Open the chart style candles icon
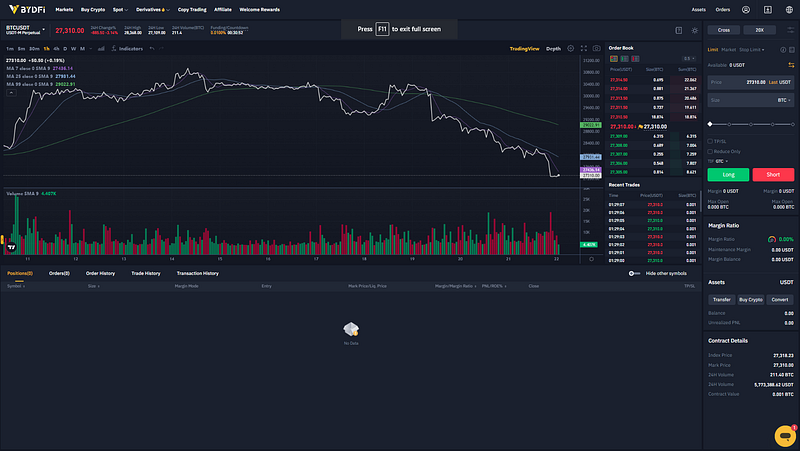The width and height of the screenshot is (800, 451). (101, 48)
